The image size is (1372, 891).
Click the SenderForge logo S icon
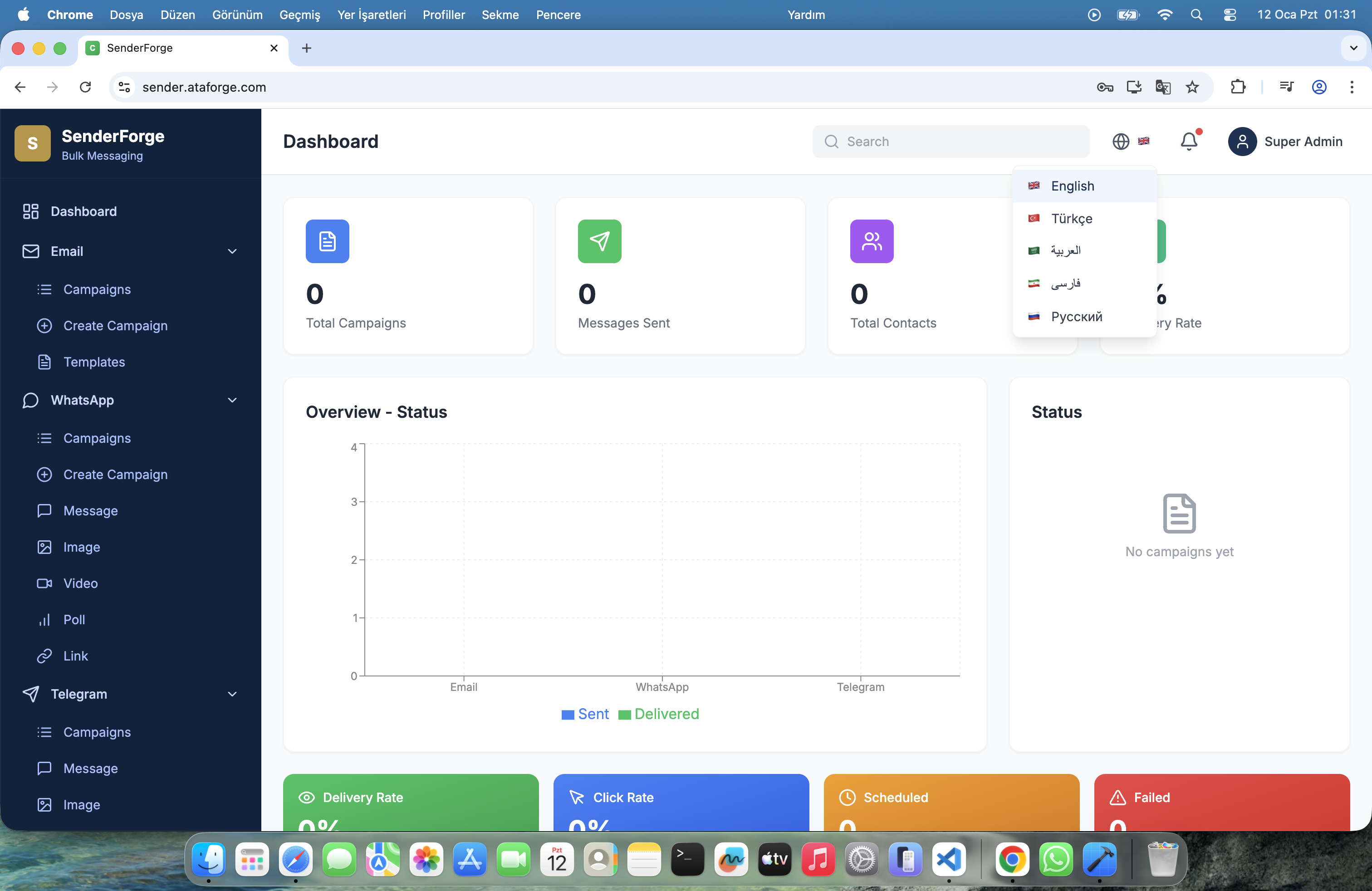(x=32, y=143)
